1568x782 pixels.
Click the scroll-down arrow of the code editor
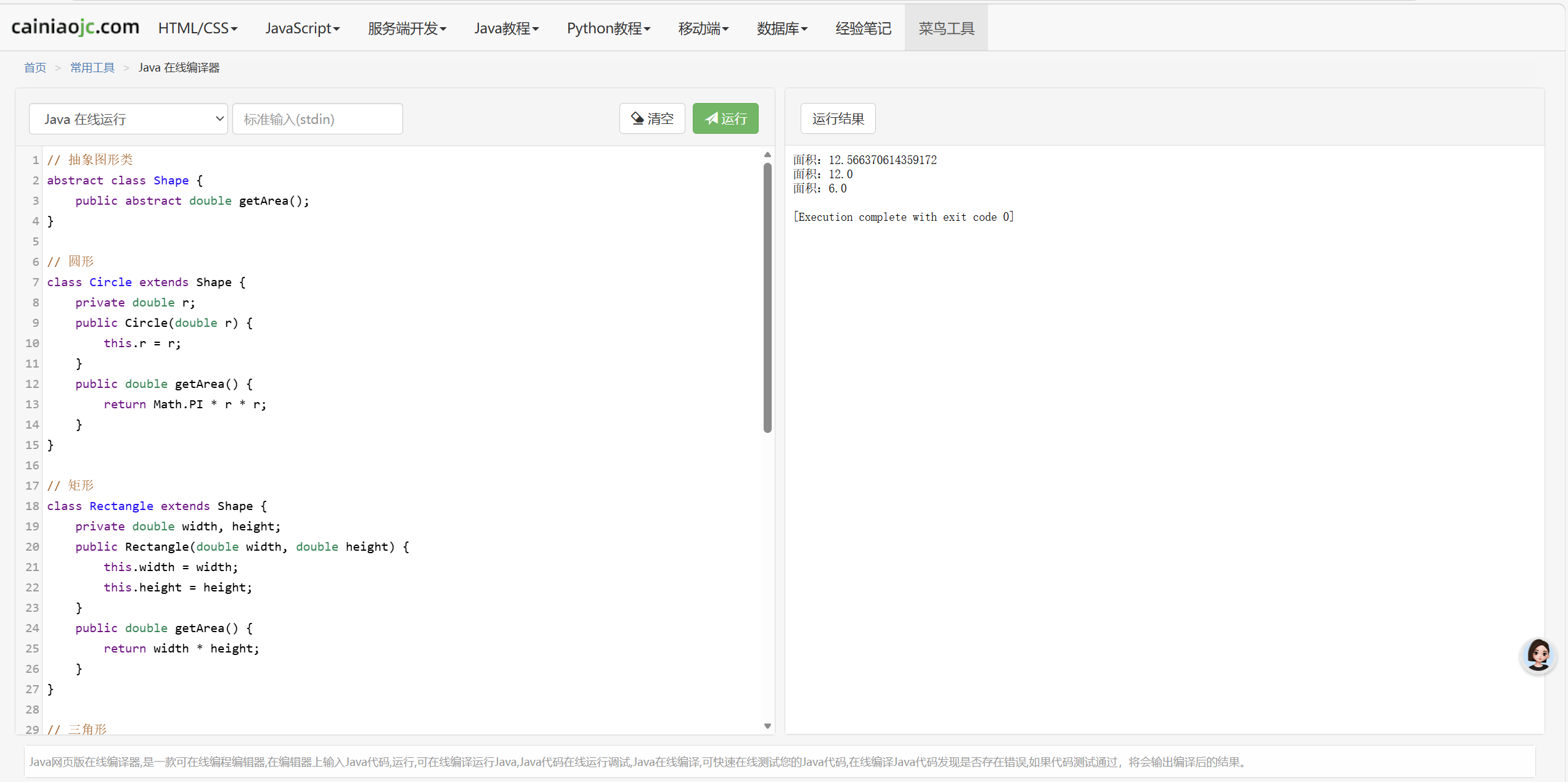coord(767,726)
